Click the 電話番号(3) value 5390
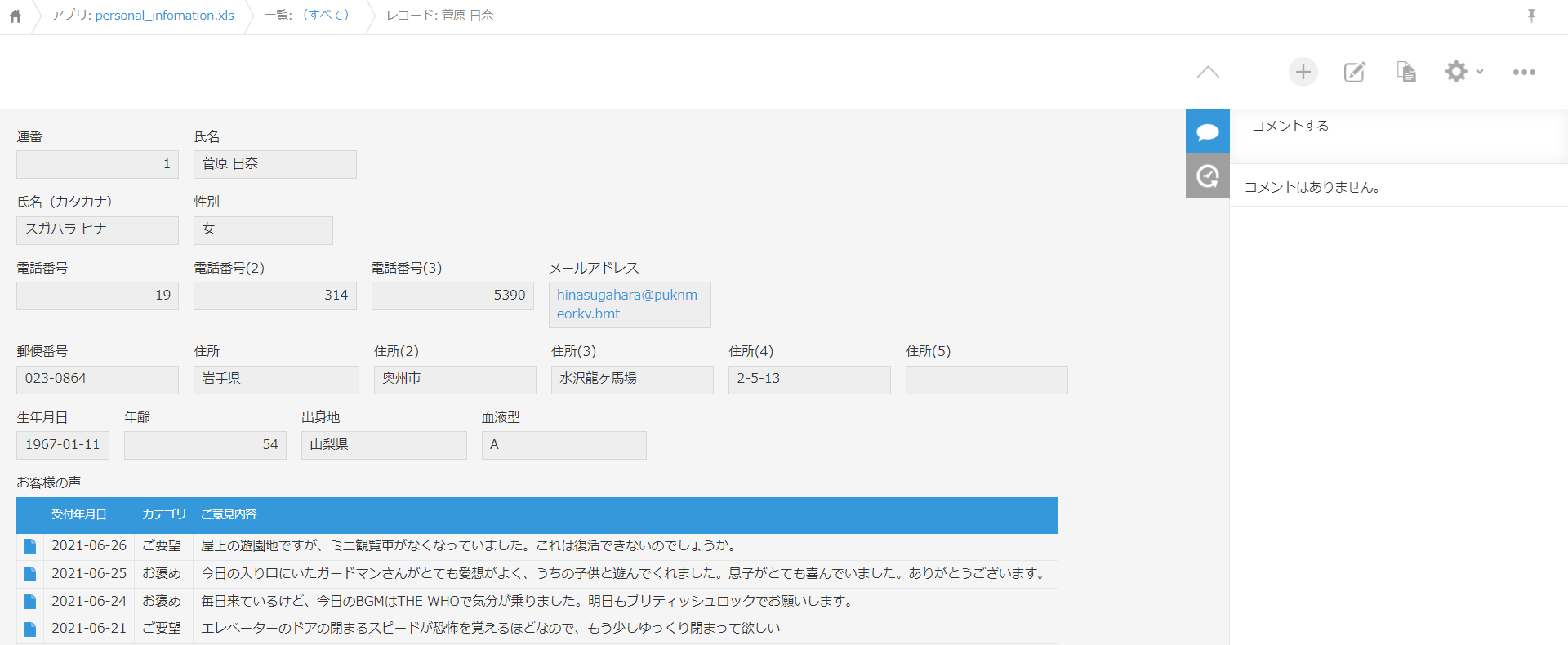Viewport: 1568px width, 645px height. pos(452,296)
